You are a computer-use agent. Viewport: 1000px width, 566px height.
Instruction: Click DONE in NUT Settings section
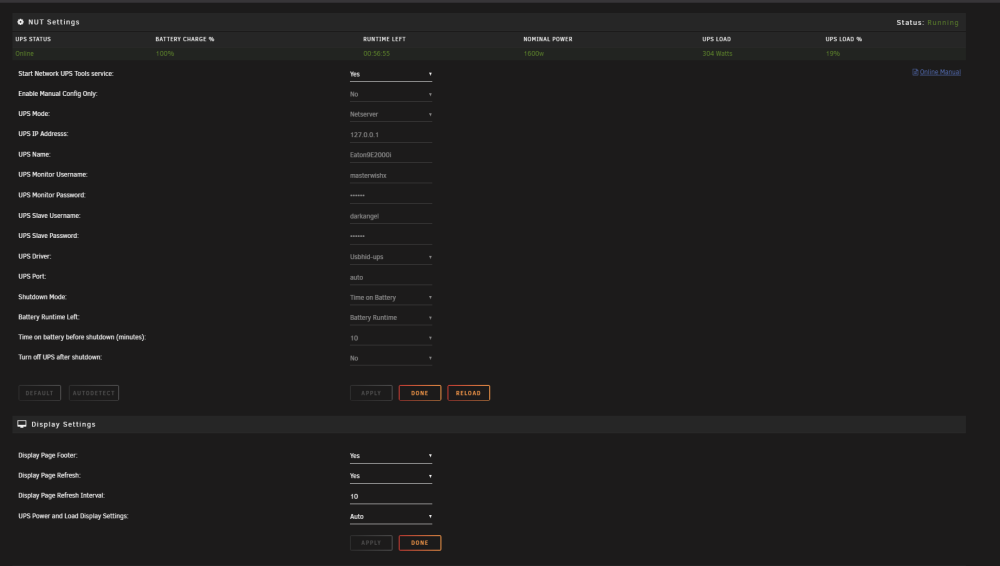coord(420,393)
